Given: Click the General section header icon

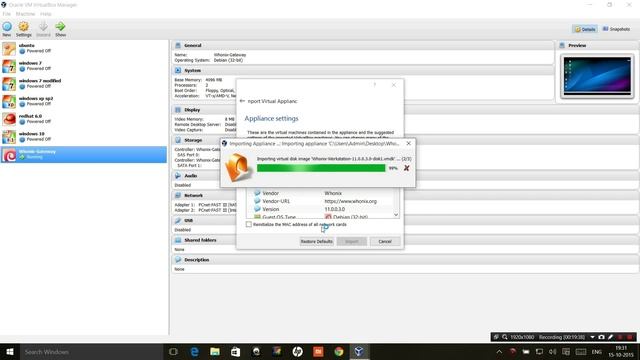Looking at the screenshot, I should click(x=178, y=45).
